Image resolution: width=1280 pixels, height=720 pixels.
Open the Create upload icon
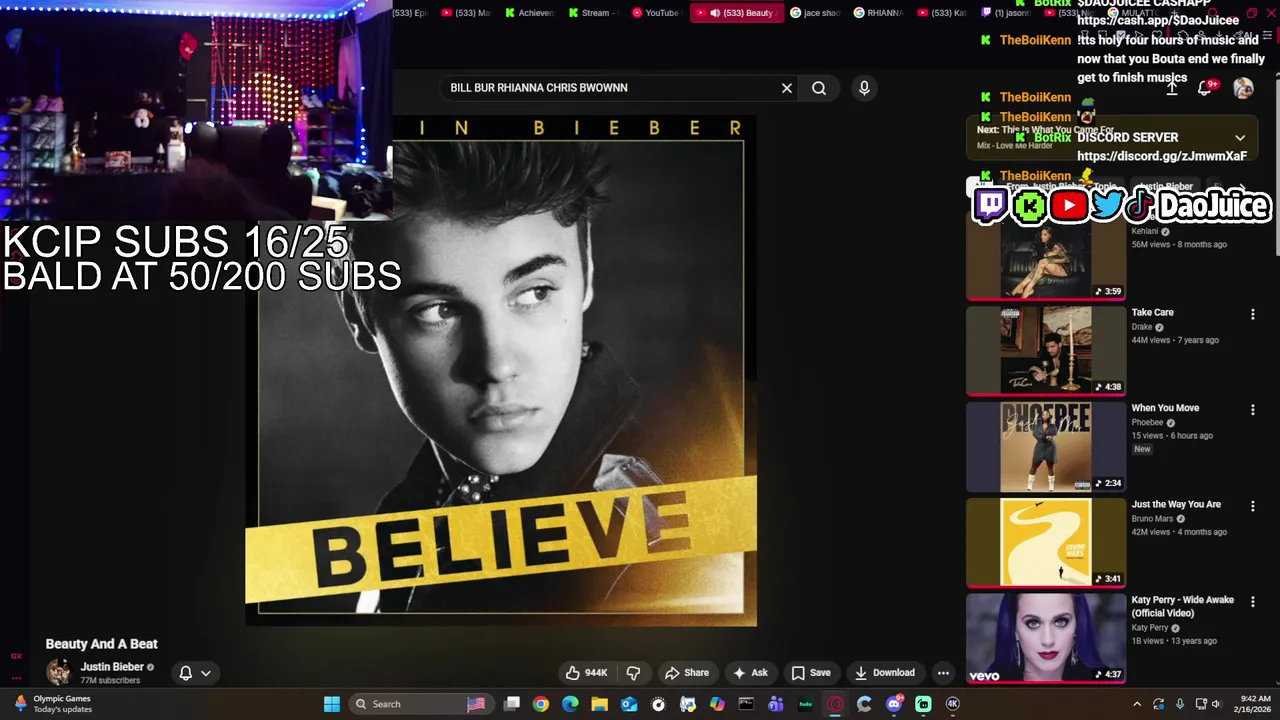[1172, 88]
